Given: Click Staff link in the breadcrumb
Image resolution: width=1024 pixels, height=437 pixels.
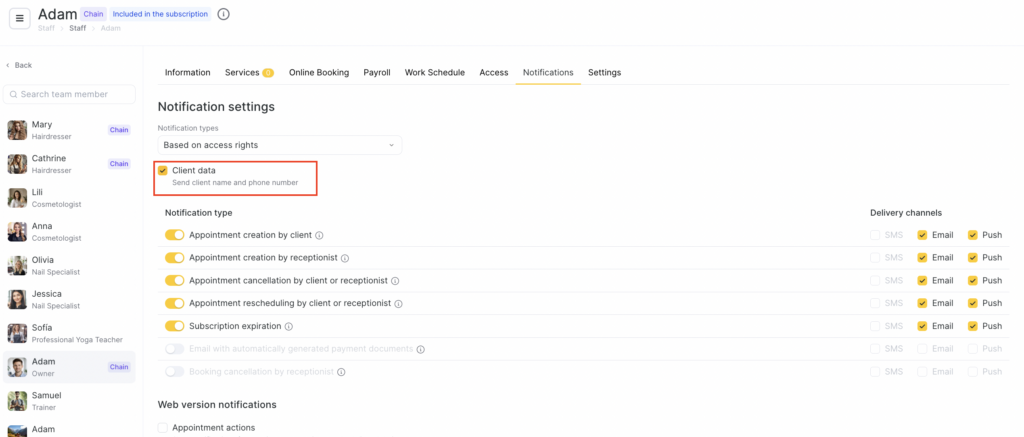Looking at the screenshot, I should [77, 28].
